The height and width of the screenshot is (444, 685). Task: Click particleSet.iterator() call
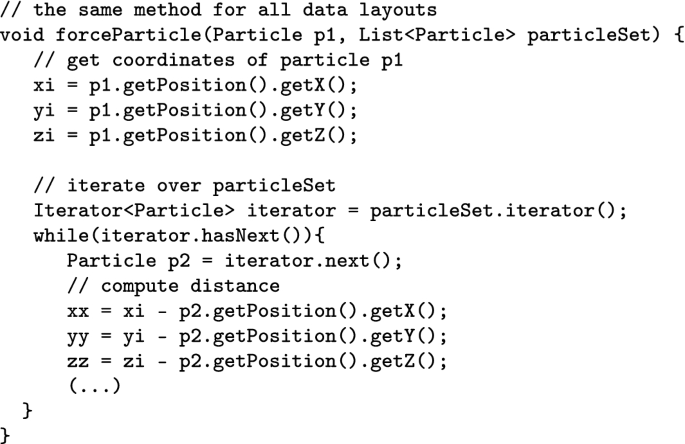(493, 210)
